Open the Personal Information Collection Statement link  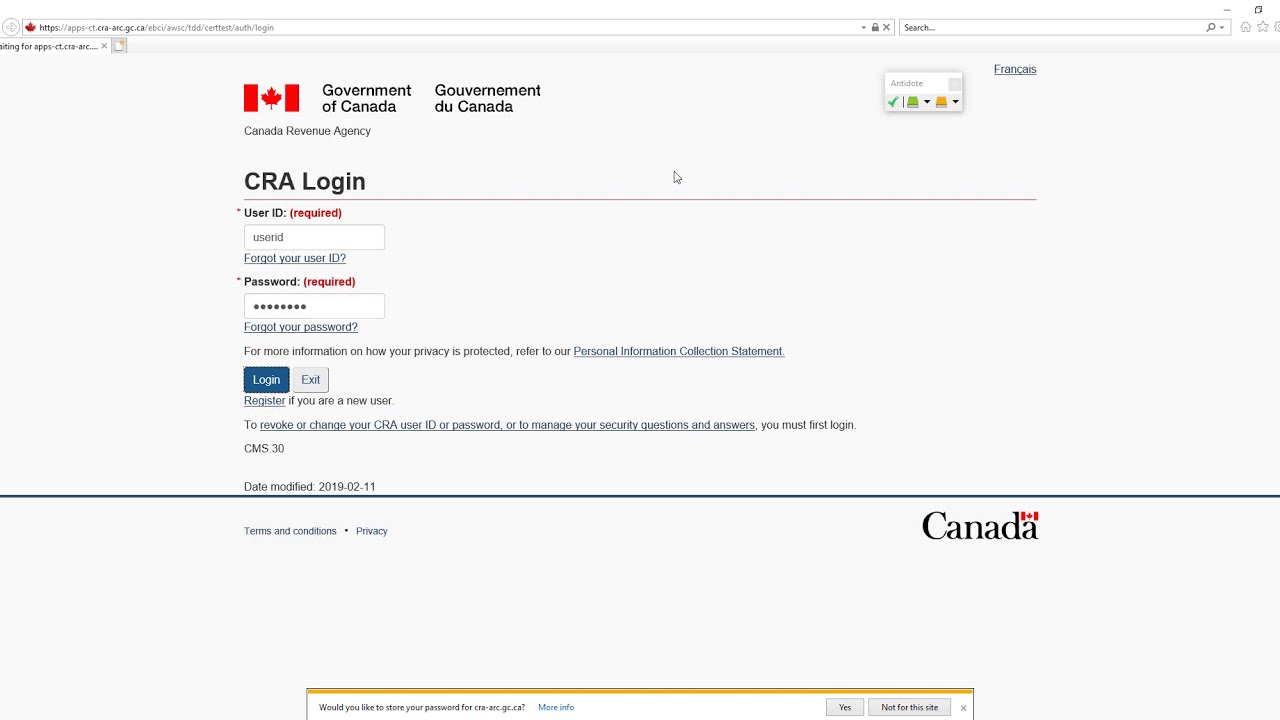(x=679, y=351)
